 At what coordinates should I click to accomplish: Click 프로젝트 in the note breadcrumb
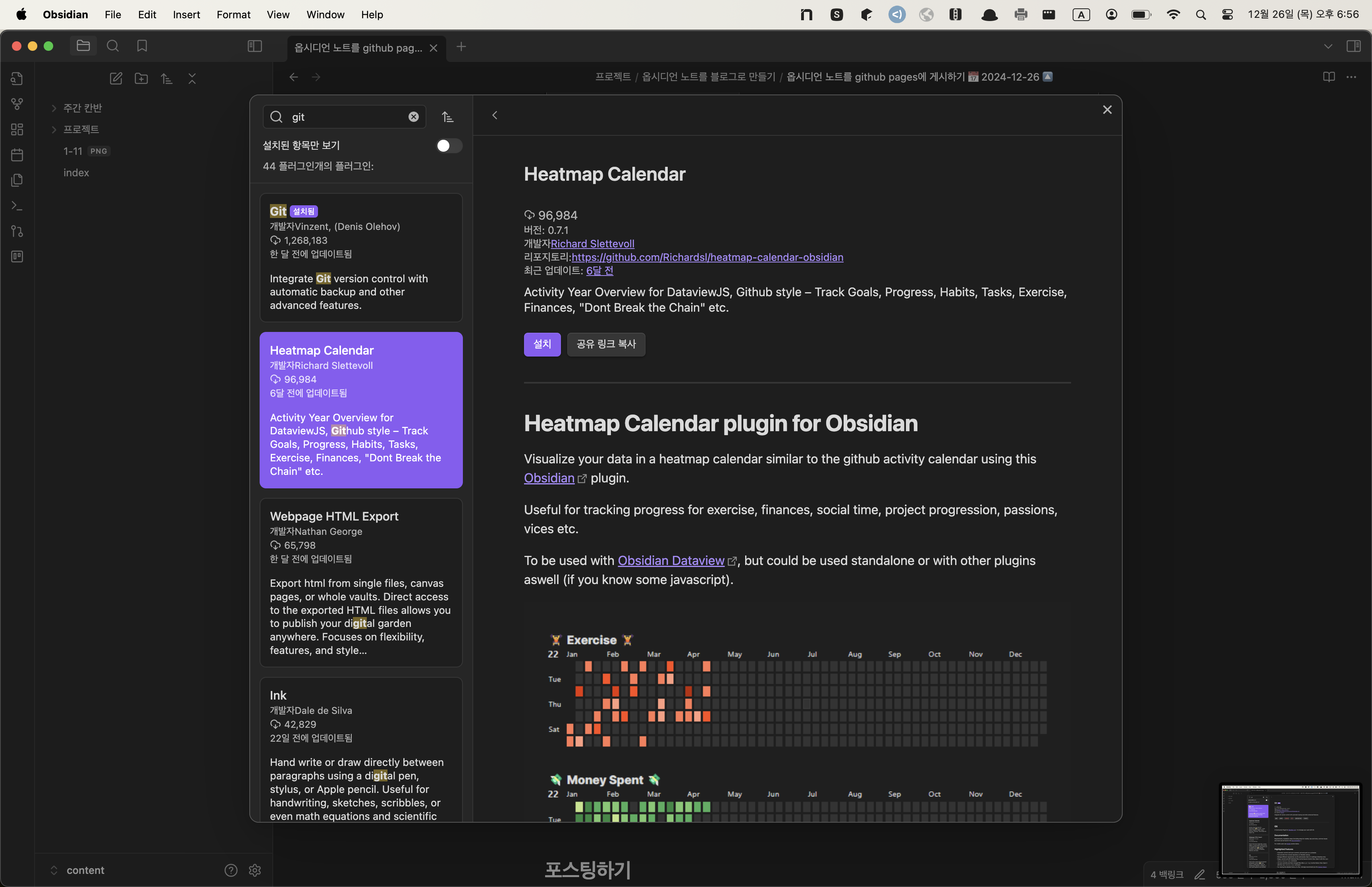pos(613,77)
